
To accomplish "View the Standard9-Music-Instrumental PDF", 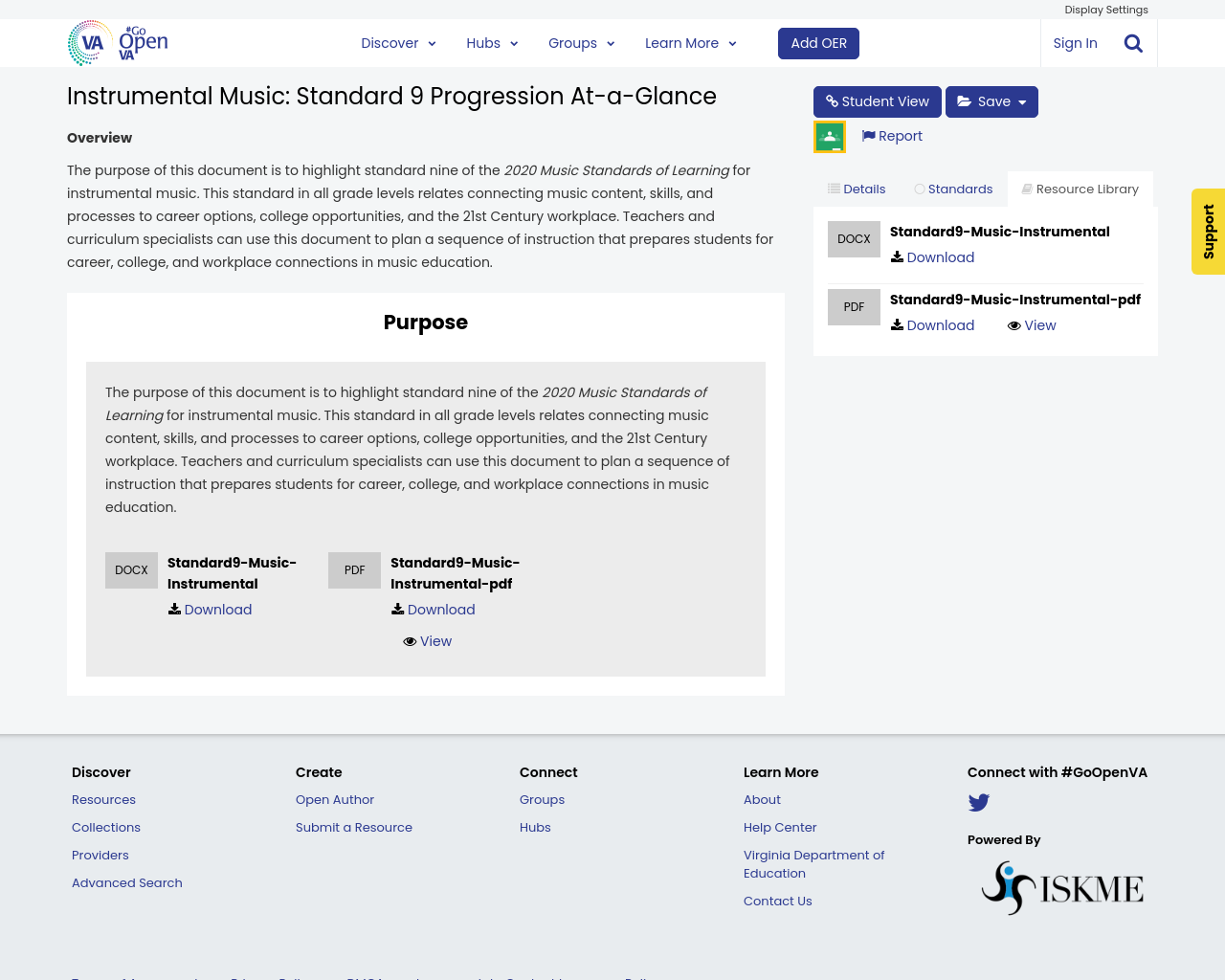I will [1031, 324].
